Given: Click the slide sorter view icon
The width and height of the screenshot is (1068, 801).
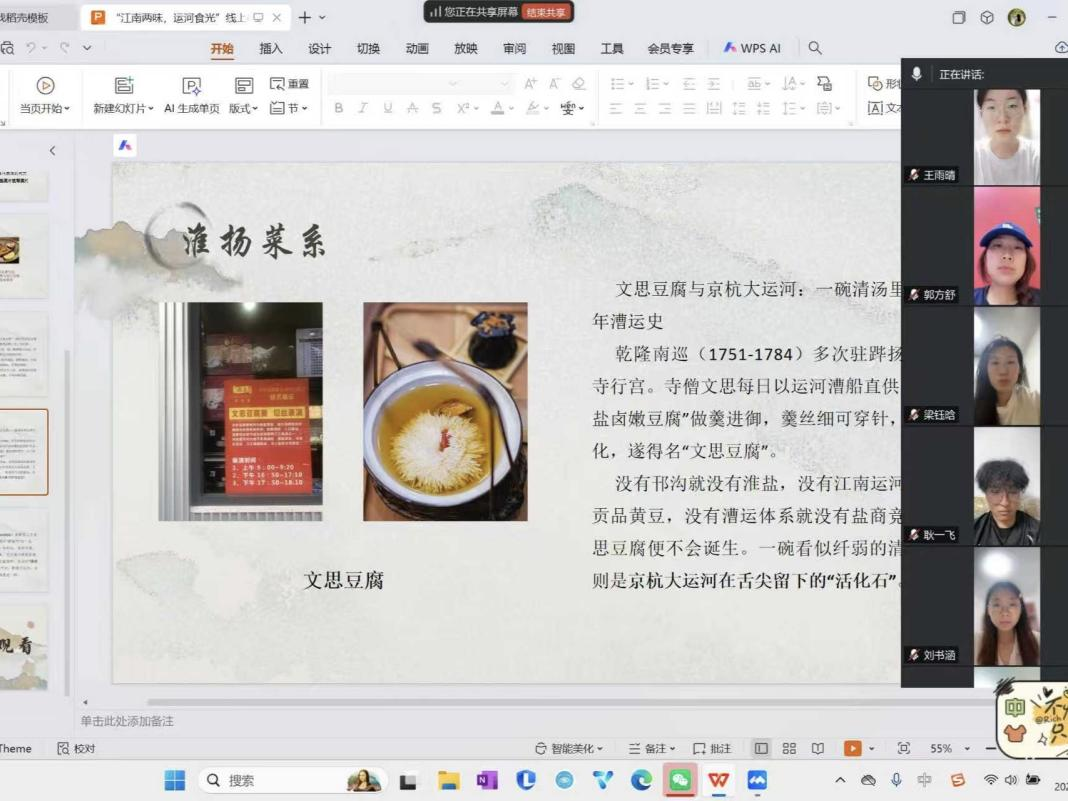Looking at the screenshot, I should 789,748.
